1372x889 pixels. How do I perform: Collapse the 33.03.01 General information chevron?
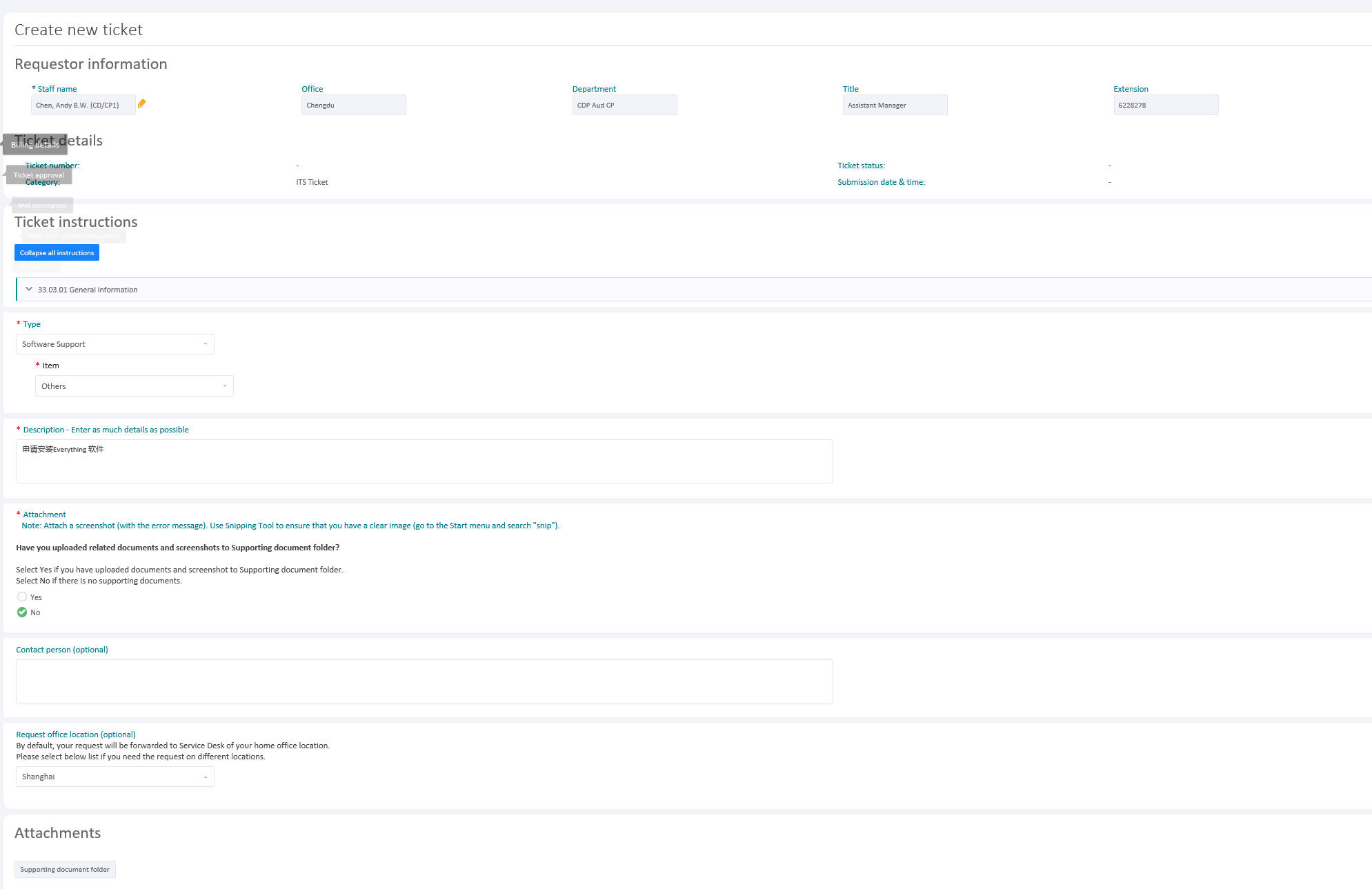pos(29,290)
